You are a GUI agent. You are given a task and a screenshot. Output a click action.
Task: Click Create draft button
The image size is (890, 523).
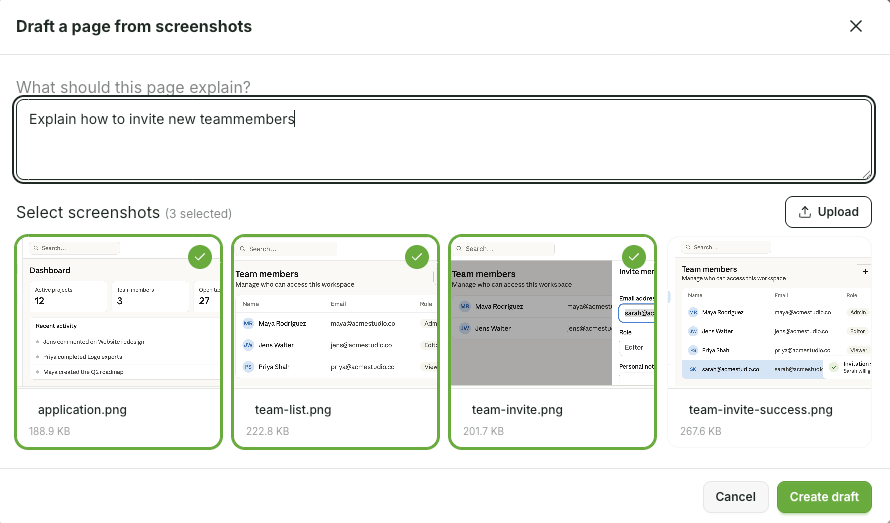(x=824, y=497)
